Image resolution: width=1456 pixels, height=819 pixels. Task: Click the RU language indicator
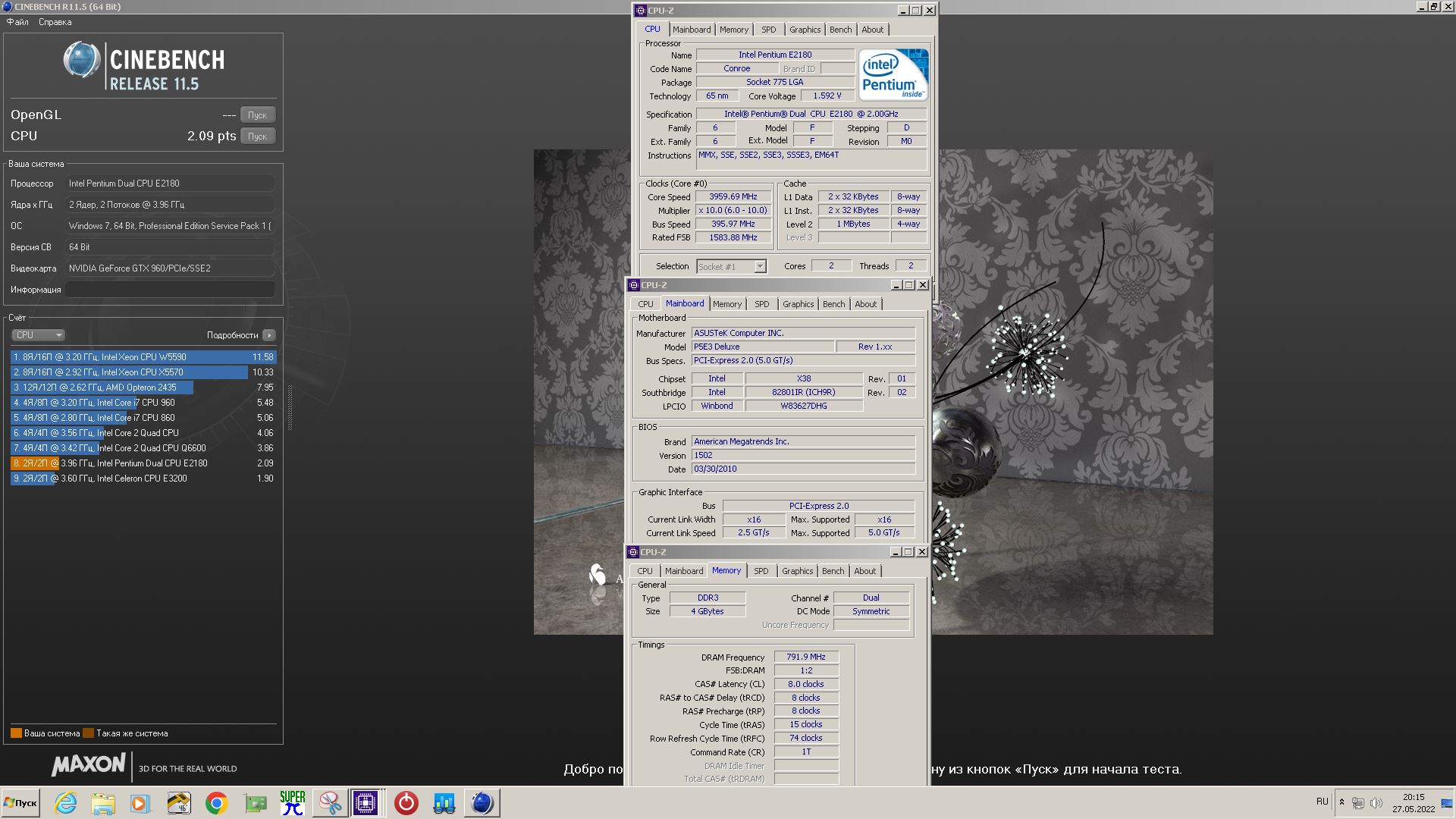pyautogui.click(x=1322, y=802)
